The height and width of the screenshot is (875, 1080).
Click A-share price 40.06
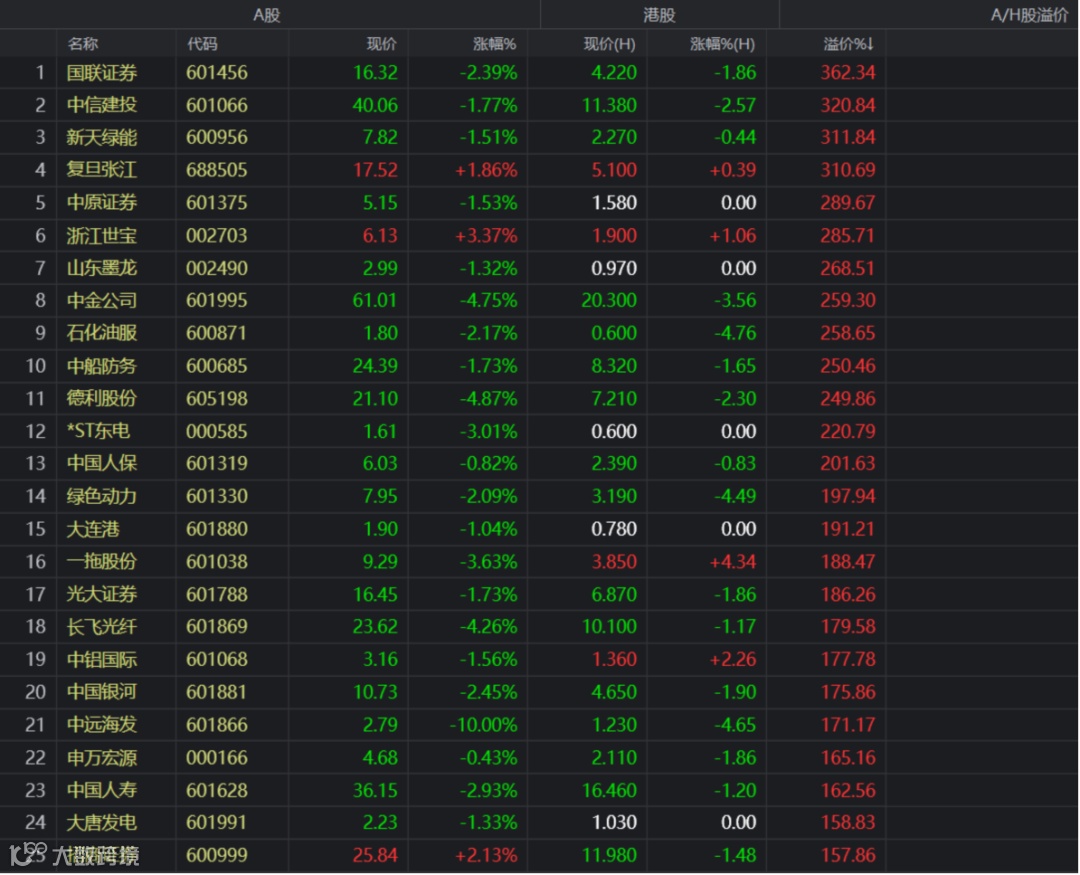(x=375, y=105)
